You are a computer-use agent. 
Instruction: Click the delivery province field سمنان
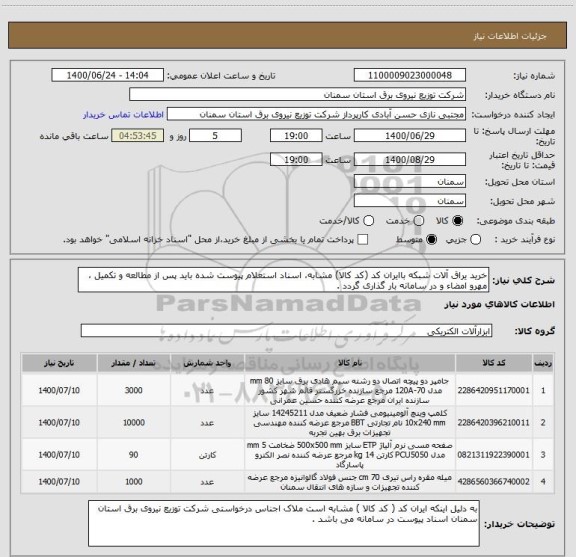pyautogui.click(x=410, y=182)
